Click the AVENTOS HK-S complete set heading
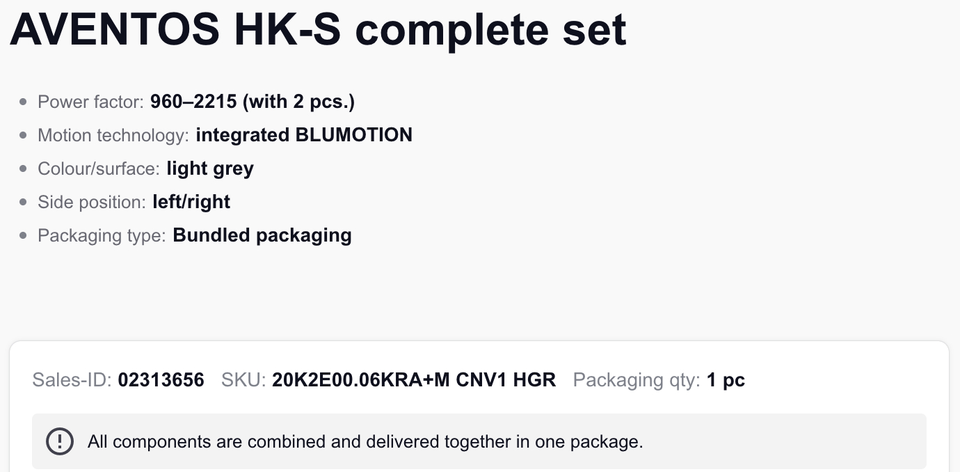 point(318,30)
